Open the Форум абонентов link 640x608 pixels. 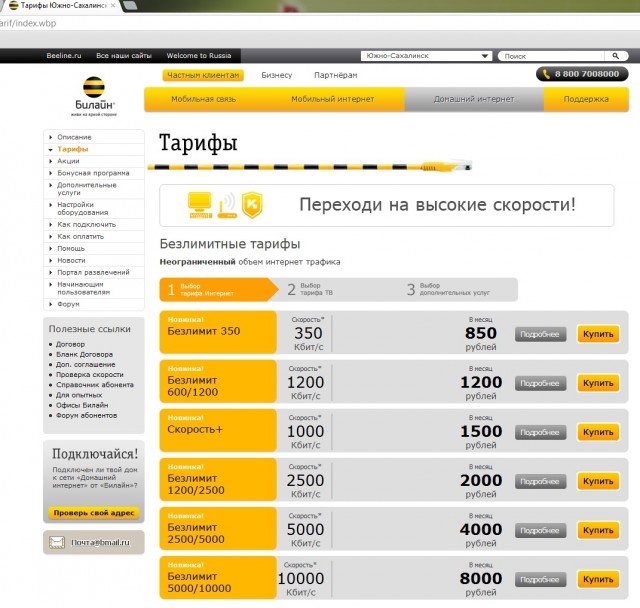[87, 415]
